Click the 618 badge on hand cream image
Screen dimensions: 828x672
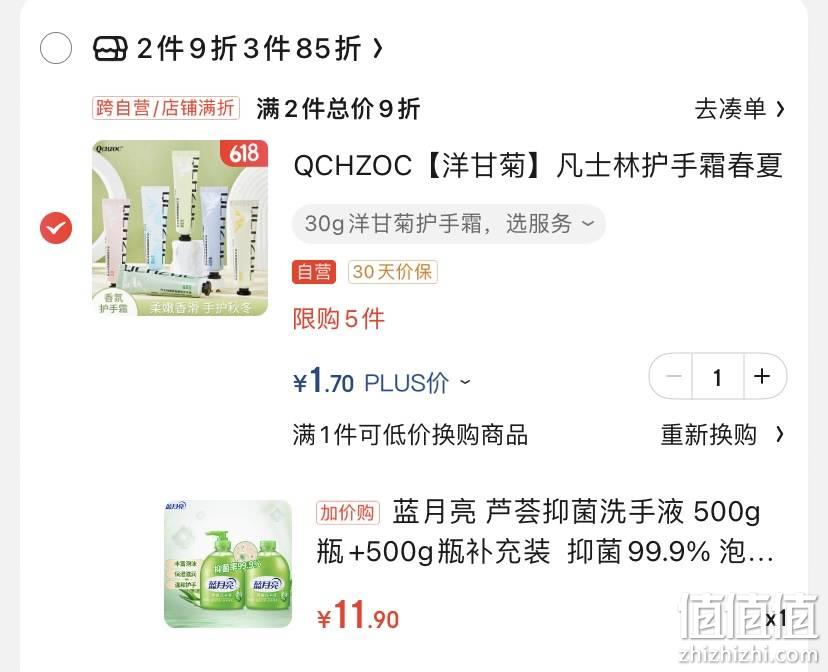[243, 154]
